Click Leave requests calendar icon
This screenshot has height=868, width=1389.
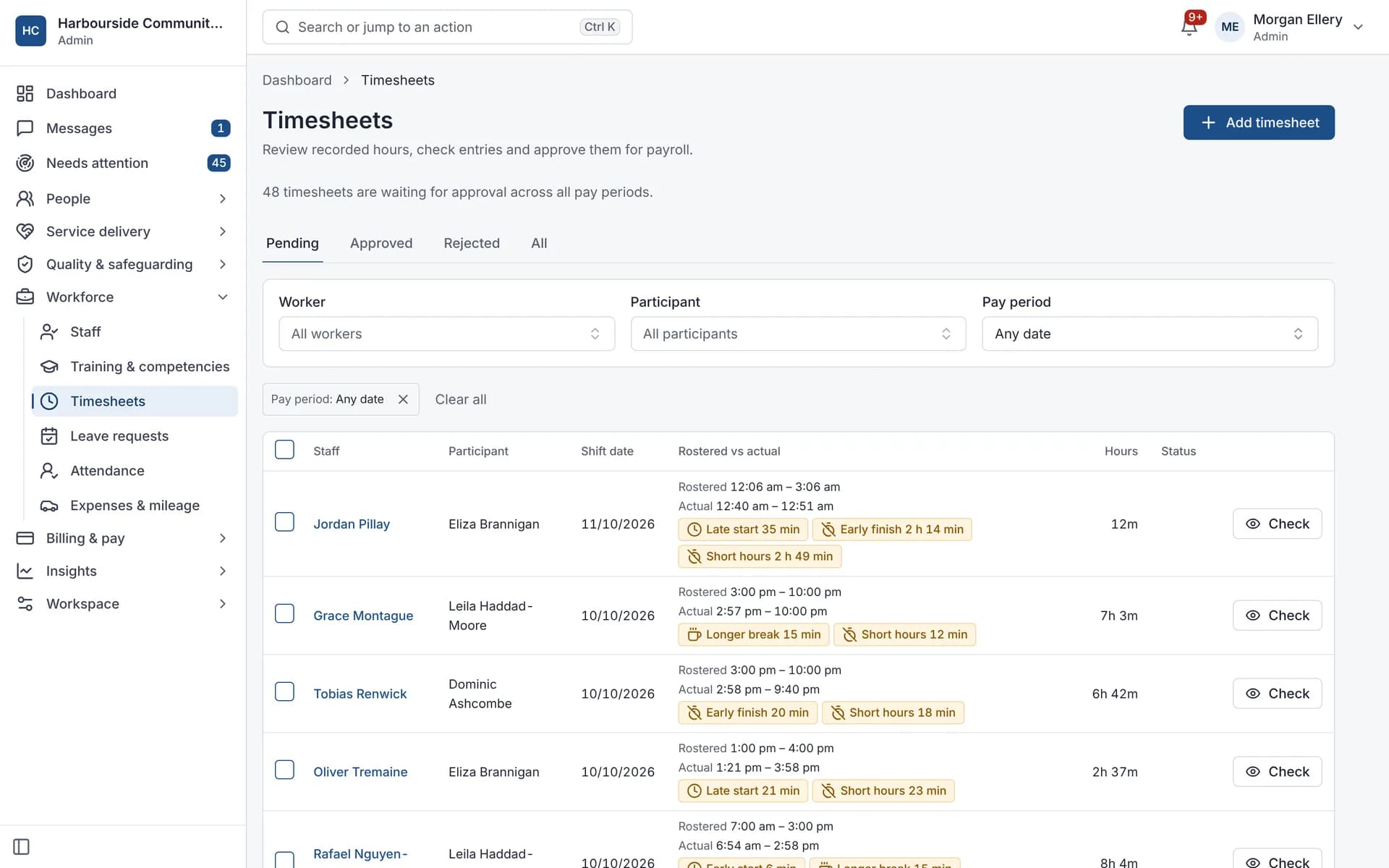(49, 436)
